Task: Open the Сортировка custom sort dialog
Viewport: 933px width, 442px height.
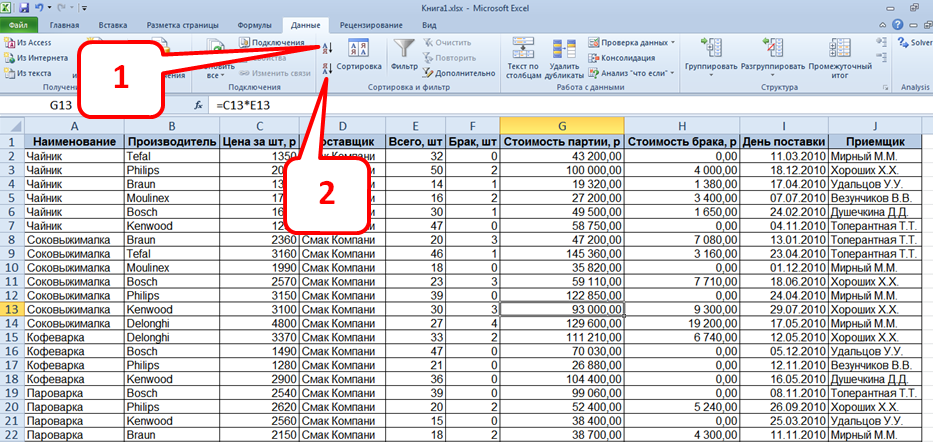Action: 359,55
